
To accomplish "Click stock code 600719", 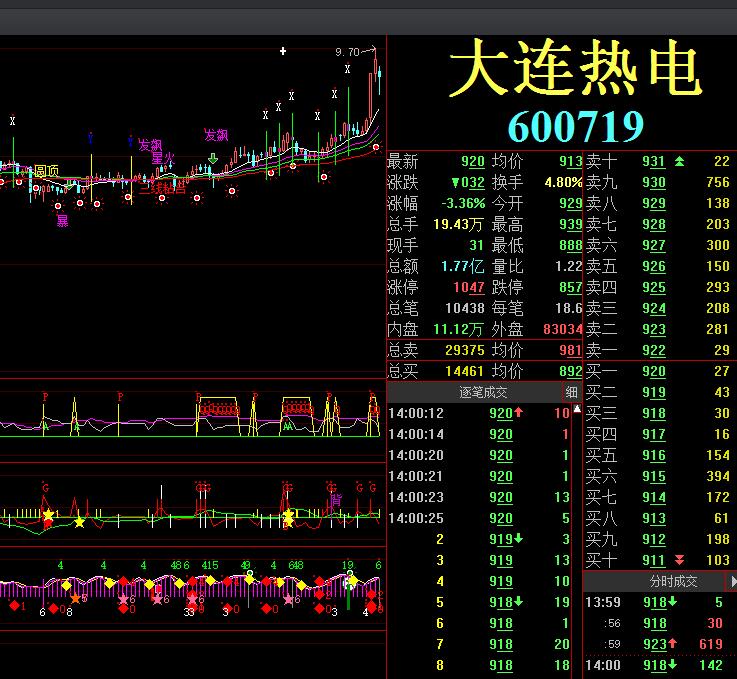I will [575, 126].
